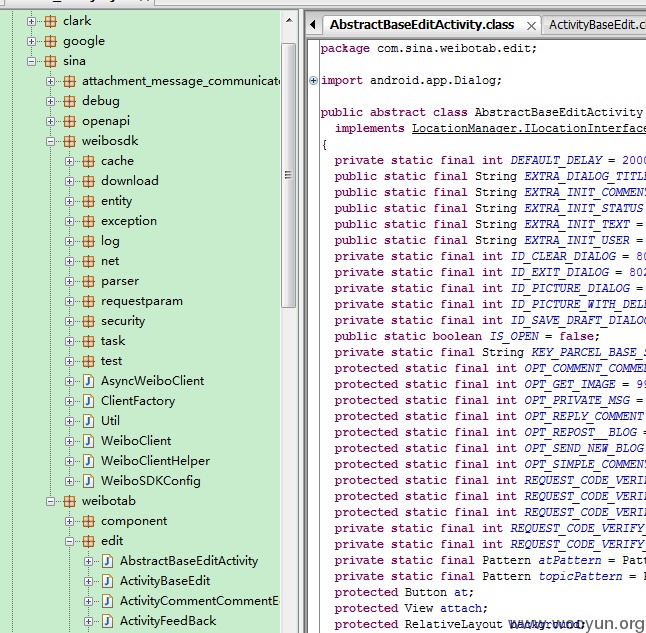Click the component package icon
This screenshot has width=646, height=633.
click(88, 521)
